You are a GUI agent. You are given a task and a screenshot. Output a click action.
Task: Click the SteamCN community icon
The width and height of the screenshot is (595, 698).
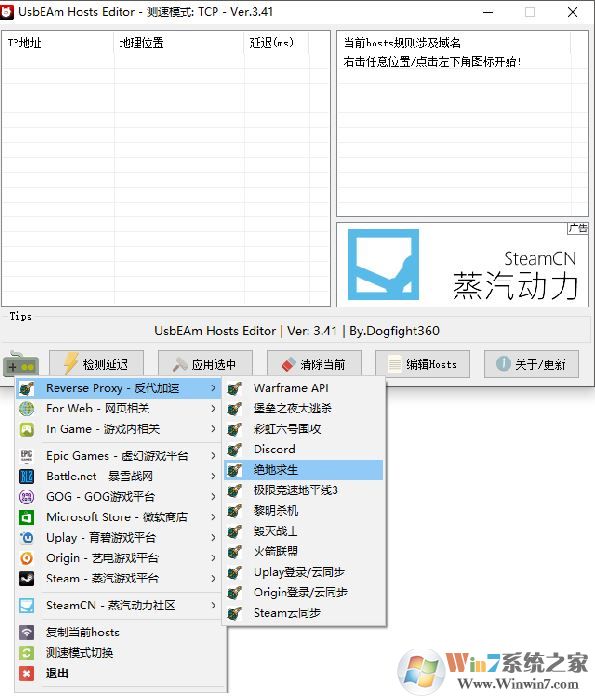(27, 605)
